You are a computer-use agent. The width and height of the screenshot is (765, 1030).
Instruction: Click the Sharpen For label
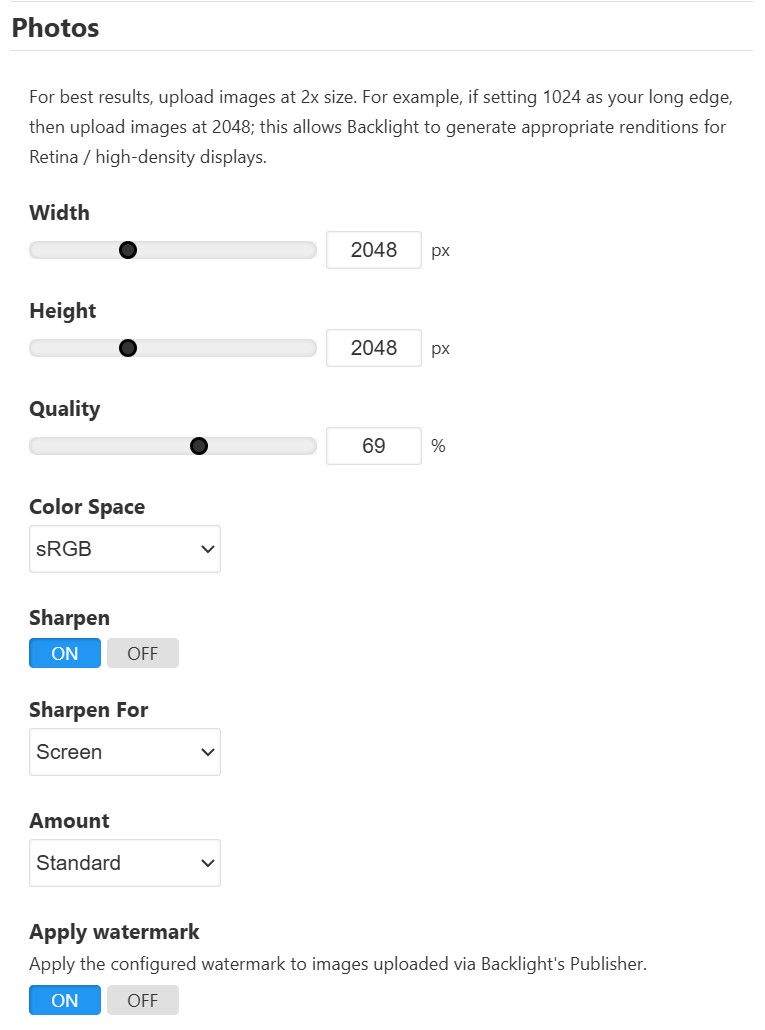(x=88, y=710)
